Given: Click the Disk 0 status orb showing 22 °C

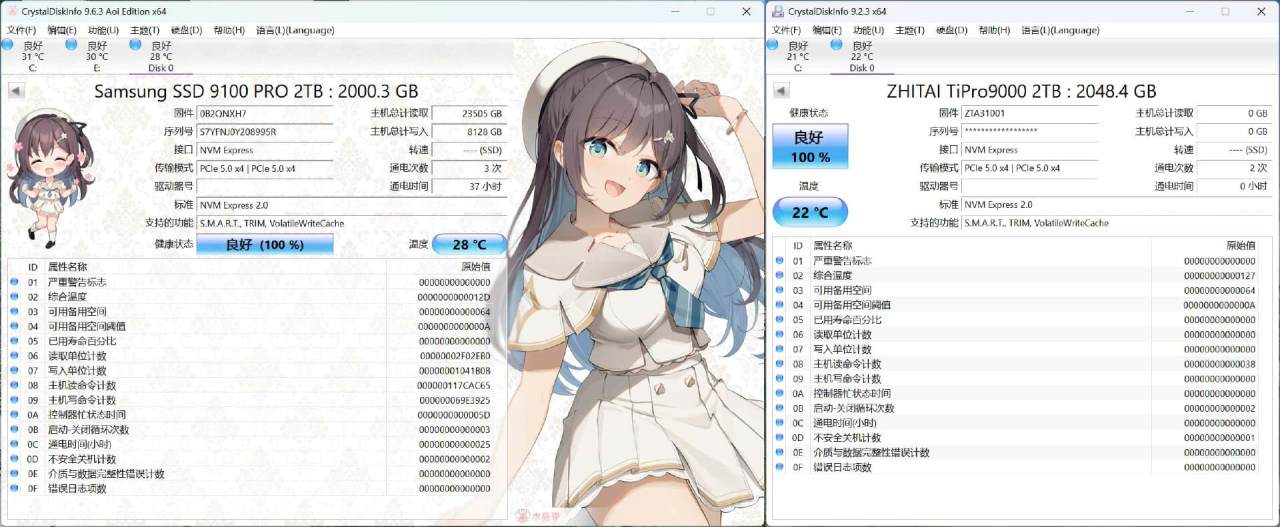Looking at the screenshot, I should click(x=836, y=45).
